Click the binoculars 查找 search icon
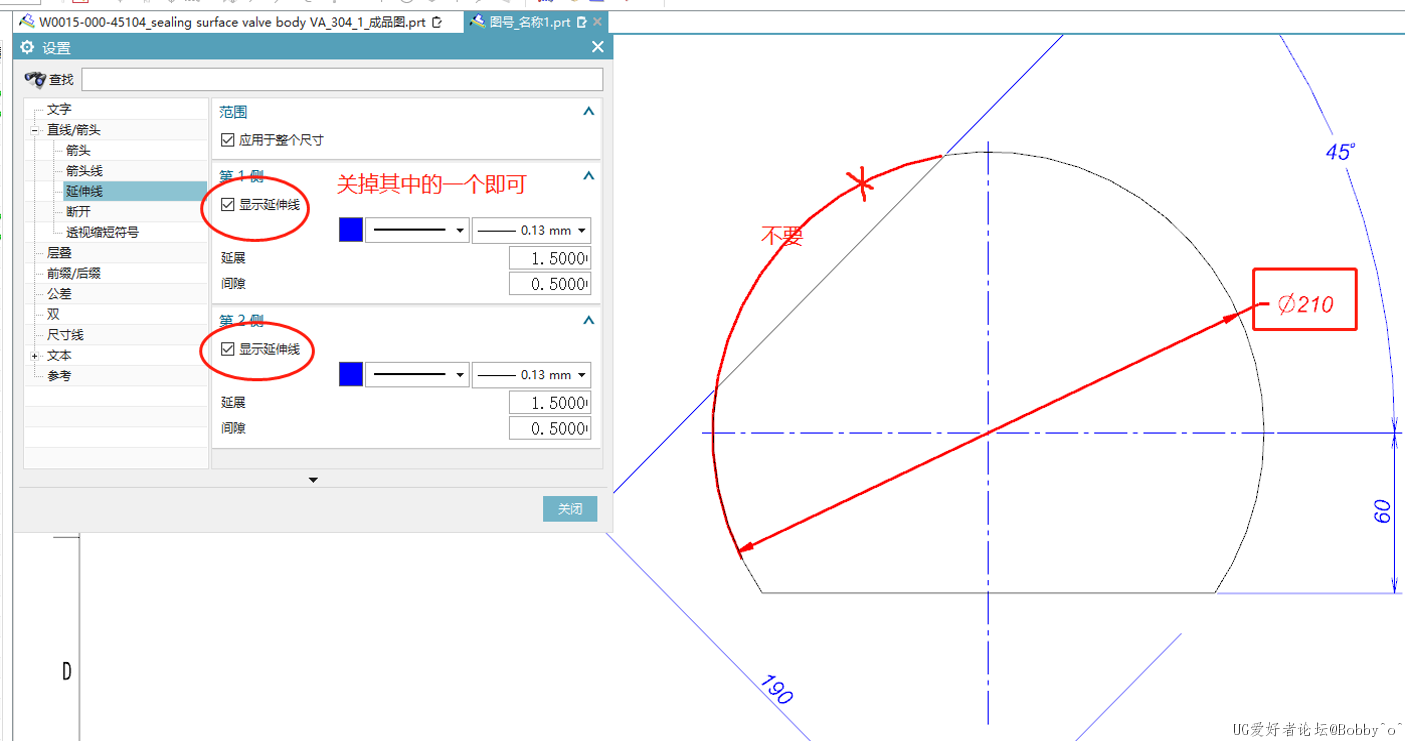1405x741 pixels. tap(35, 80)
